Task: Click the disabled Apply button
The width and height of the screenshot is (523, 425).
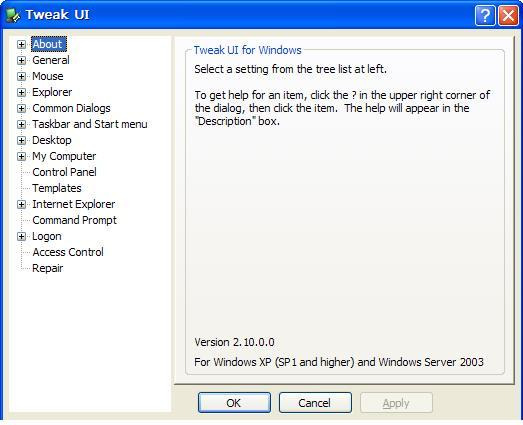Action: tap(396, 403)
